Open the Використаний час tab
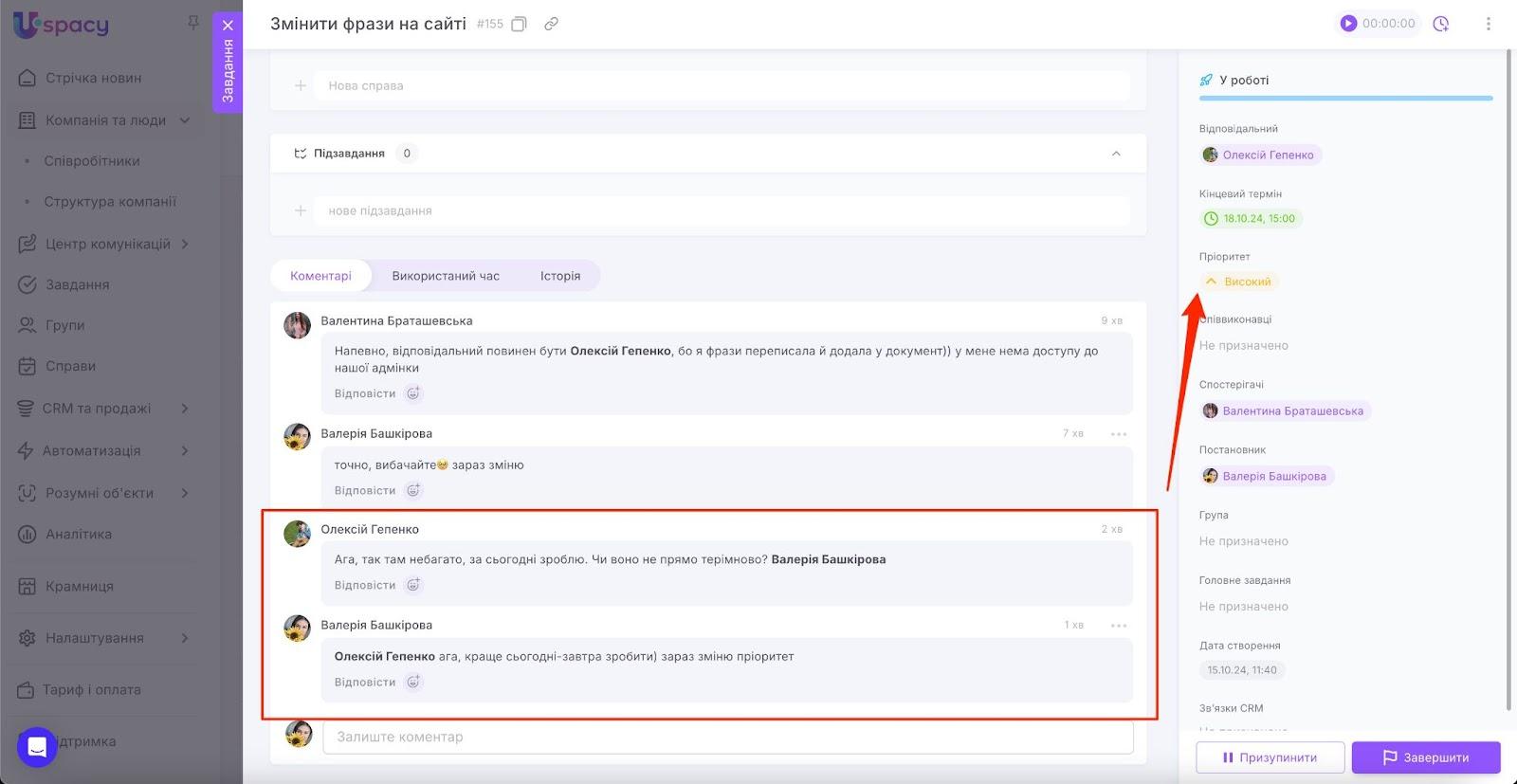 [446, 276]
